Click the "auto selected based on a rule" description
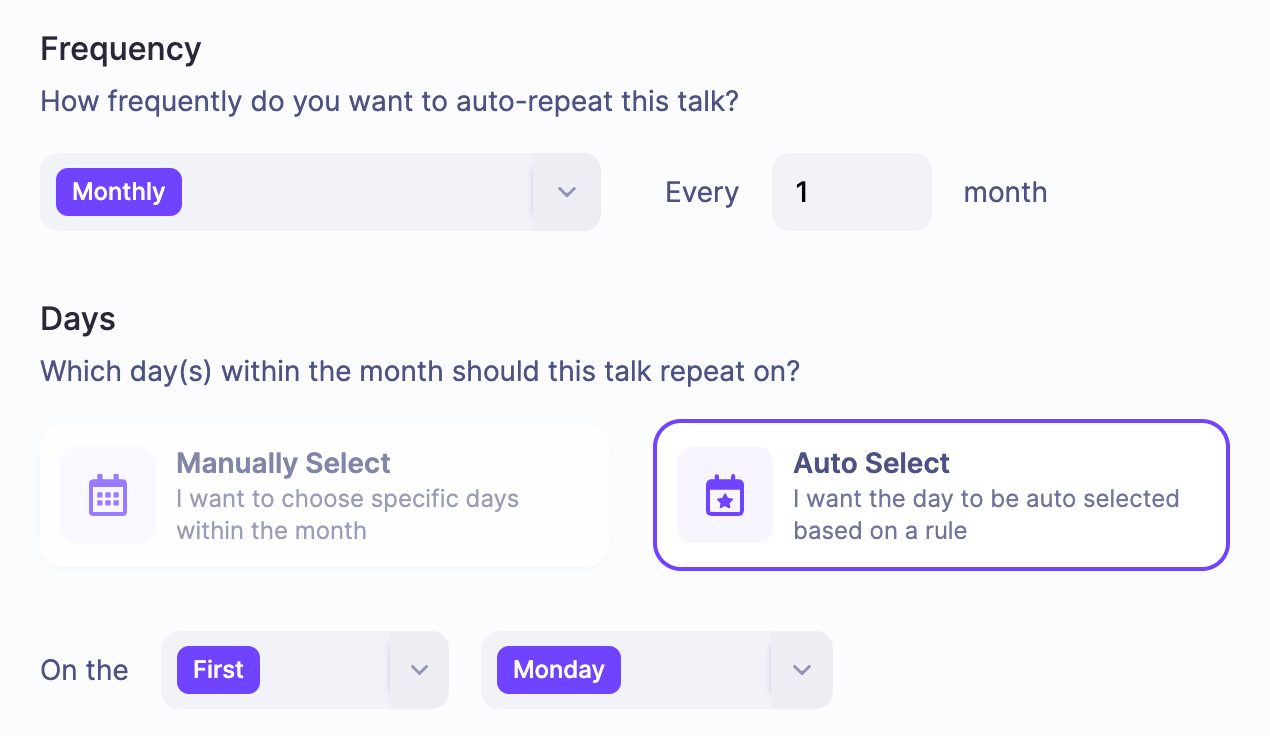Screen dimensions: 1270x736 point(986,514)
